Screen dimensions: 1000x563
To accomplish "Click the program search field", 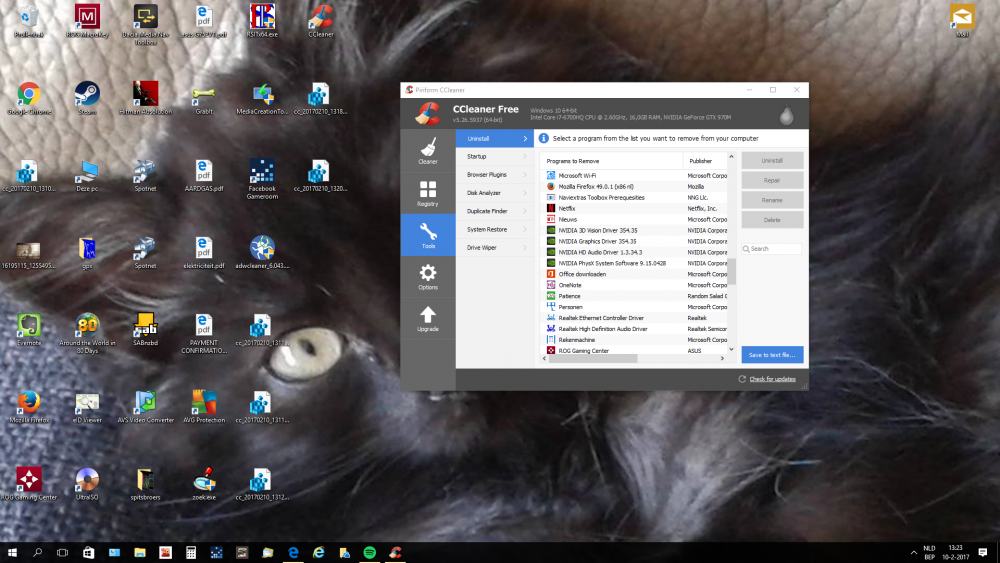I will pyautogui.click(x=774, y=249).
